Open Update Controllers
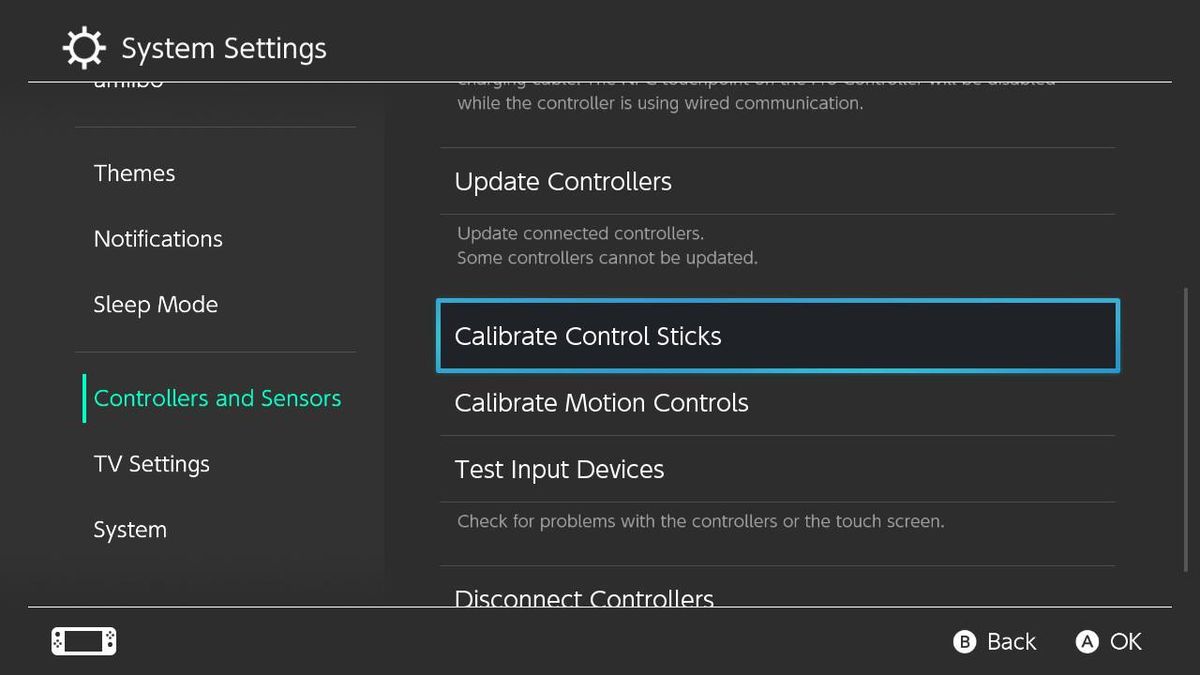1200x675 pixels. click(x=563, y=181)
